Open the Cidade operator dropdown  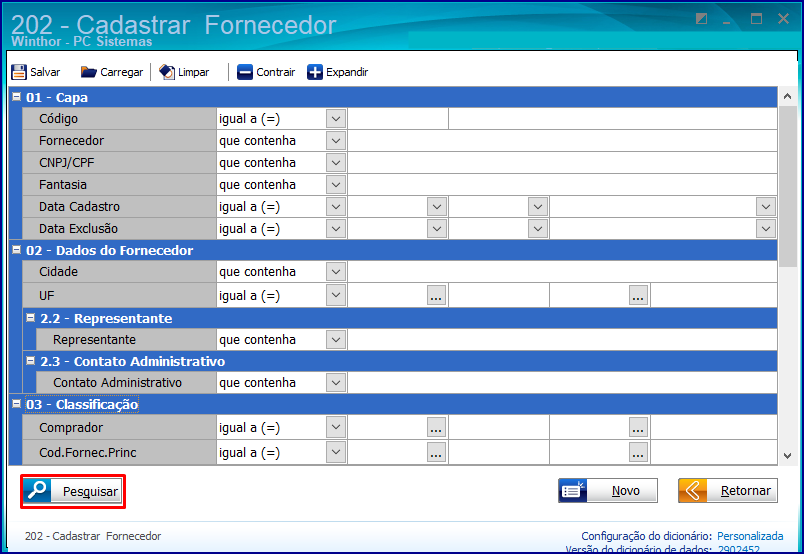tap(336, 272)
